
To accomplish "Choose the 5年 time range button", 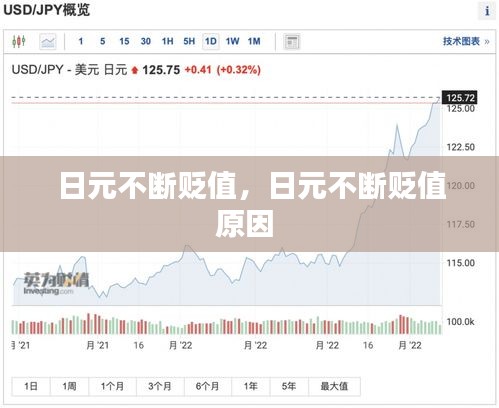I will [289, 386].
